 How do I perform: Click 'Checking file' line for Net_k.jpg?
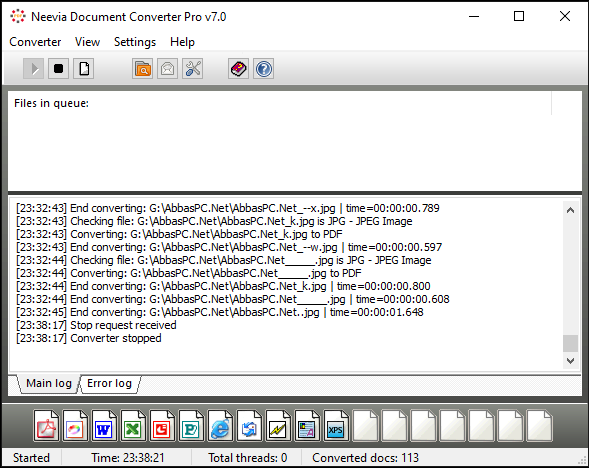pyautogui.click(x=214, y=221)
